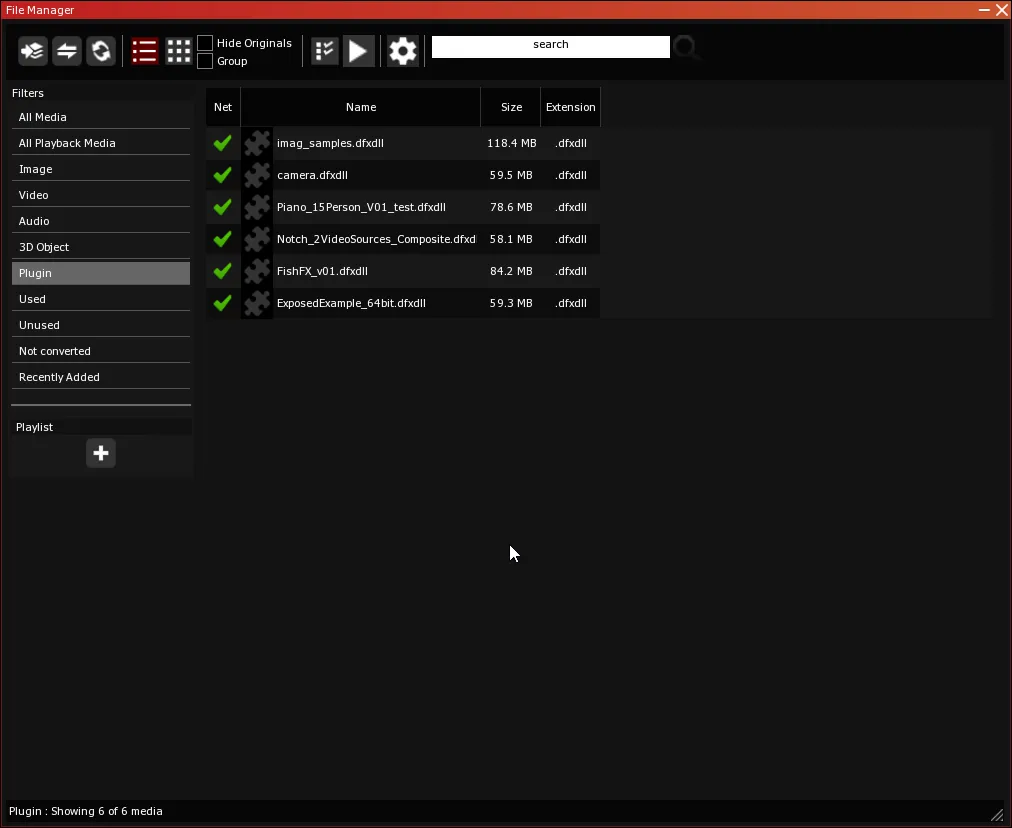Select the ExposedExample_64bit.dfxdll file name
1012x828 pixels.
(351, 303)
